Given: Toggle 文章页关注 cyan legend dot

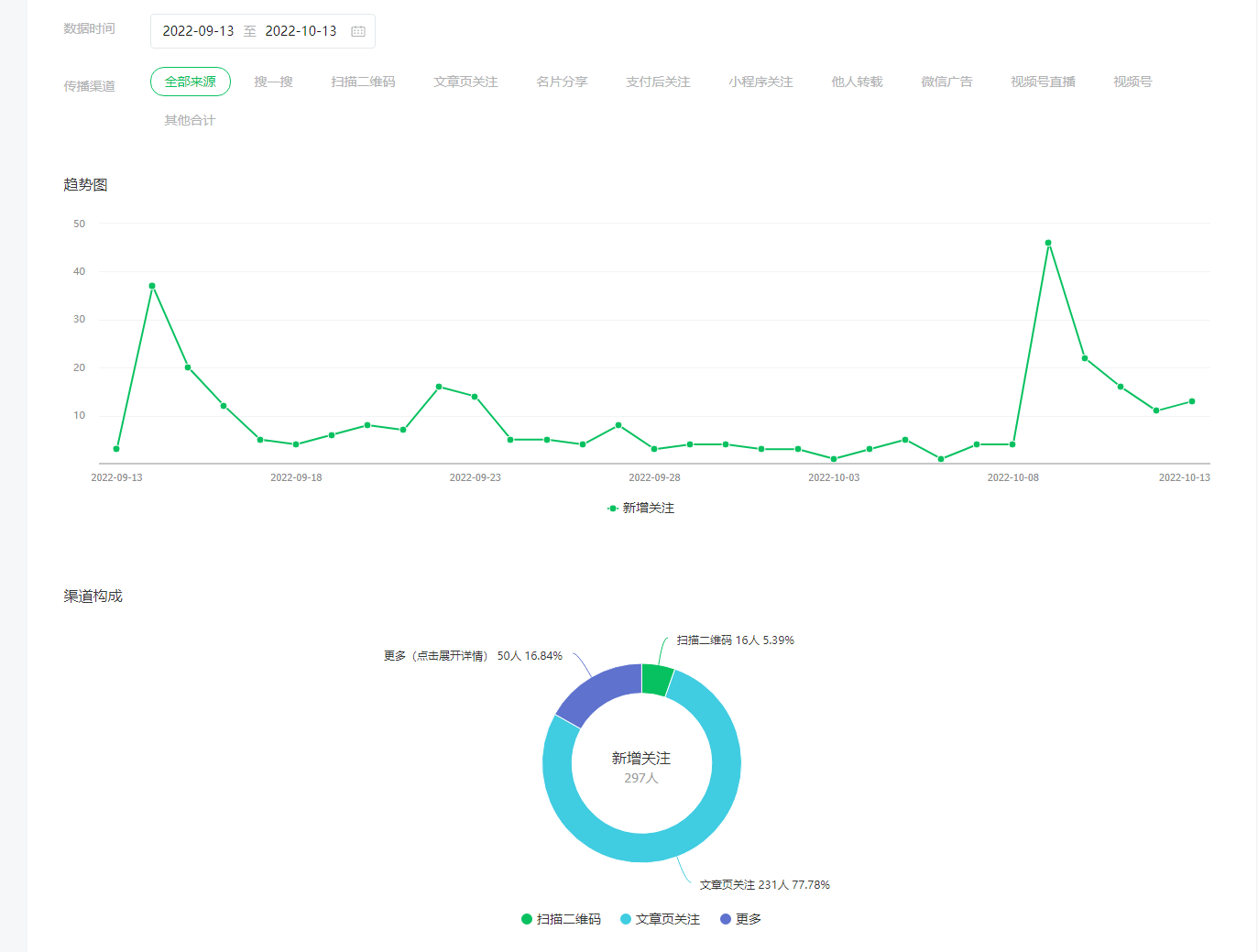Looking at the screenshot, I should [x=626, y=919].
